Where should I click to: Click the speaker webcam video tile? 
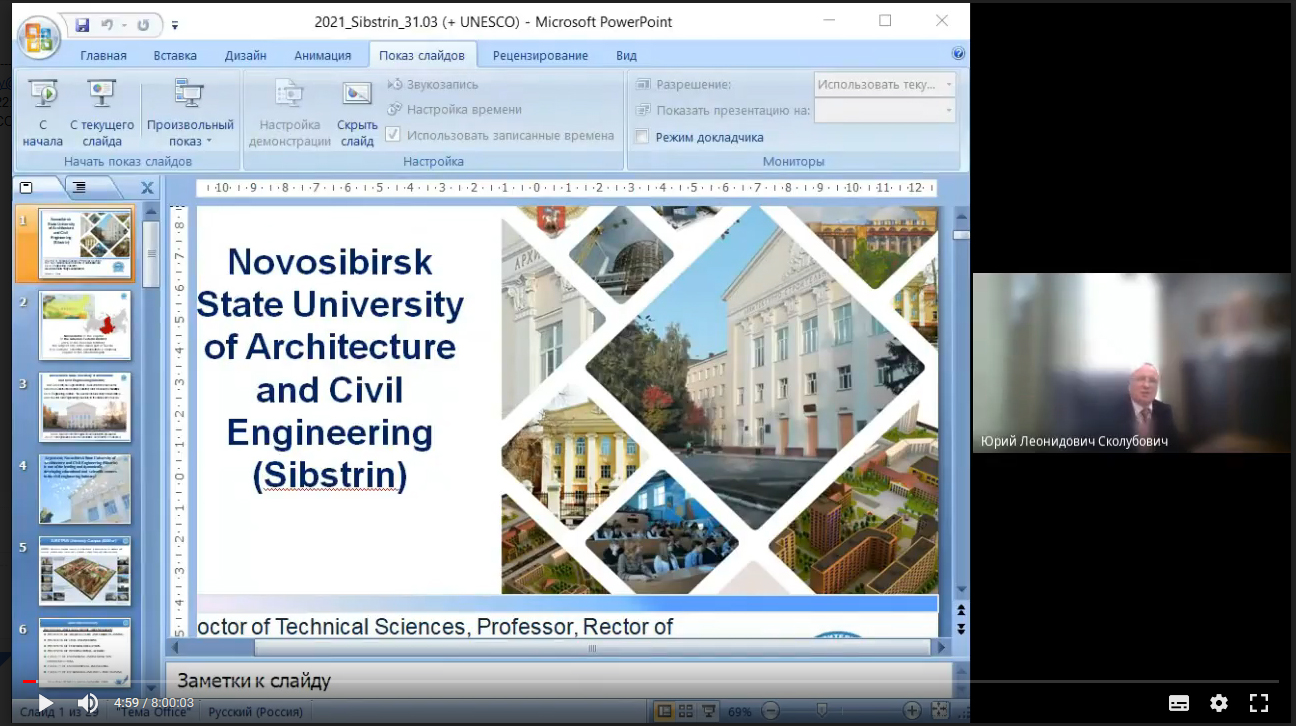click(x=1131, y=363)
